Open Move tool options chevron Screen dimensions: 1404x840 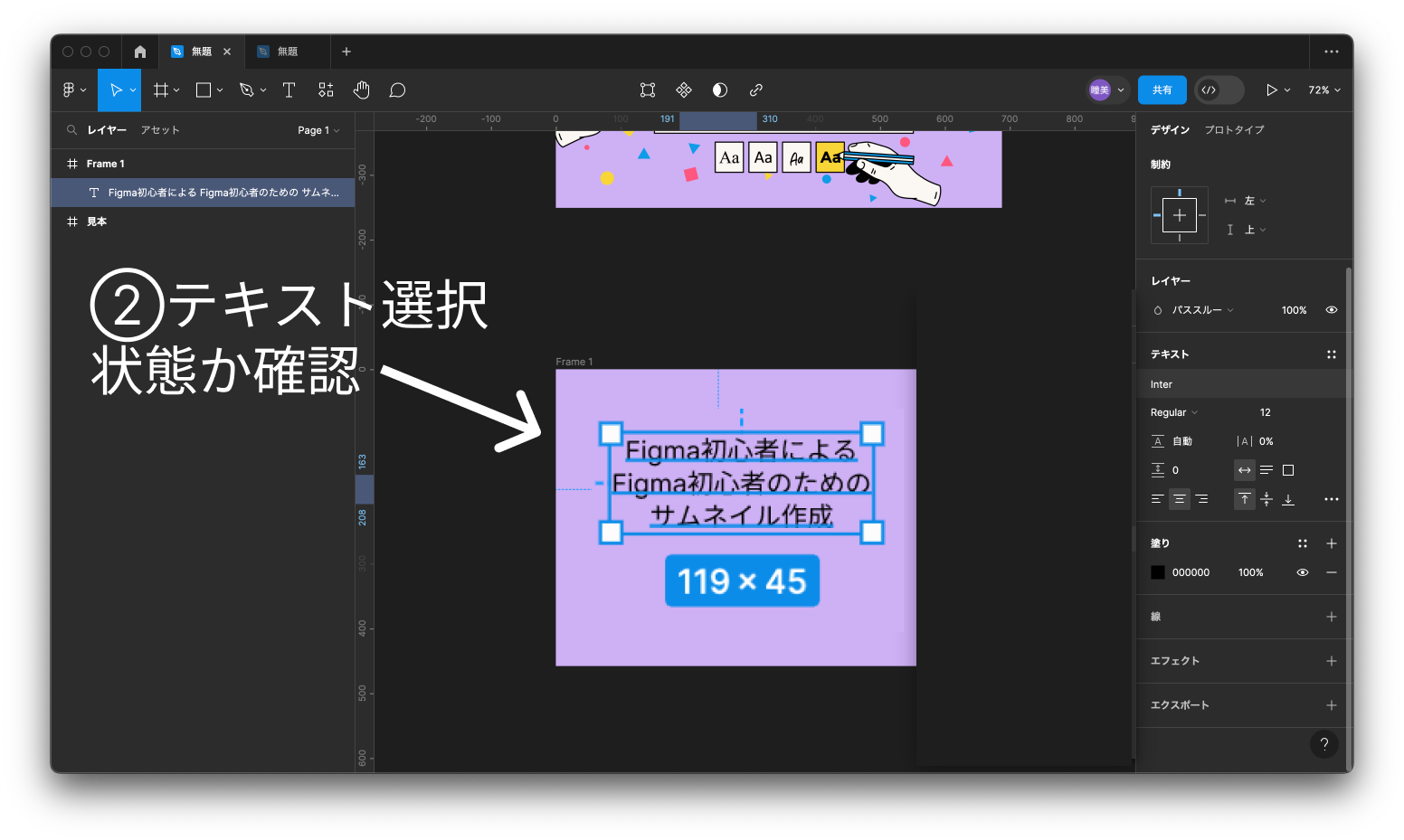tap(133, 90)
